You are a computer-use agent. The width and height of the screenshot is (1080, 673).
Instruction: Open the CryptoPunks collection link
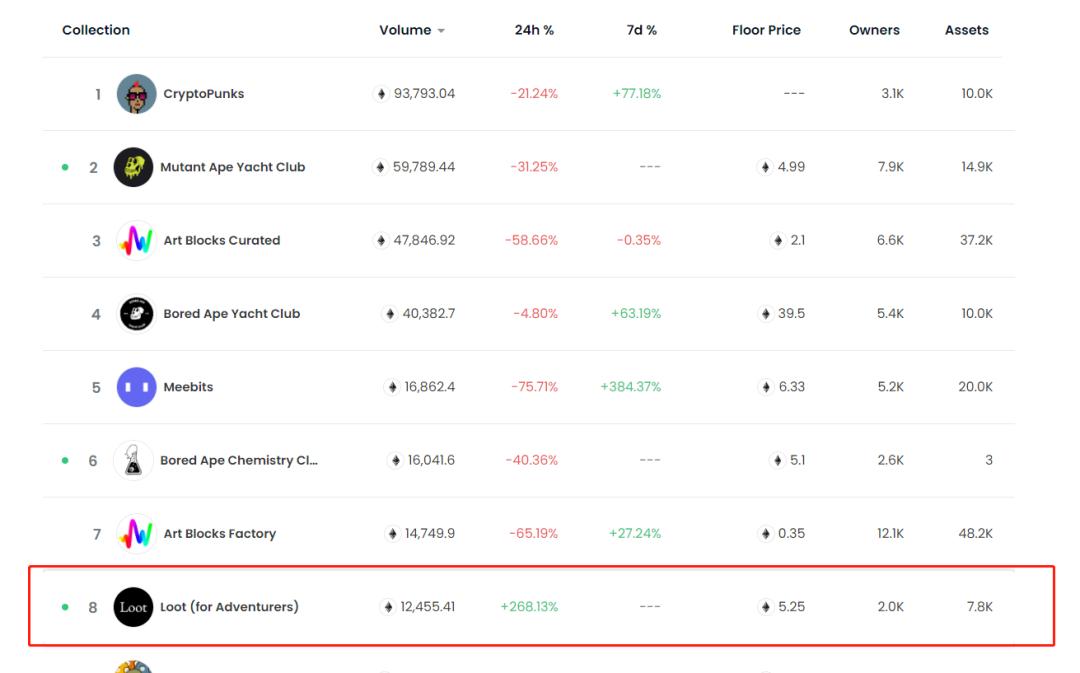(x=203, y=94)
